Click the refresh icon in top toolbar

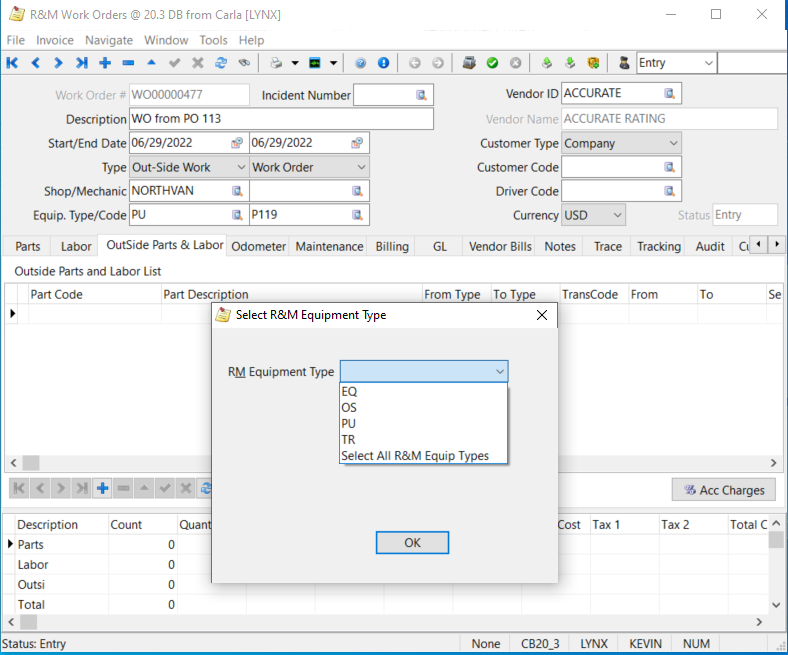coord(221,63)
